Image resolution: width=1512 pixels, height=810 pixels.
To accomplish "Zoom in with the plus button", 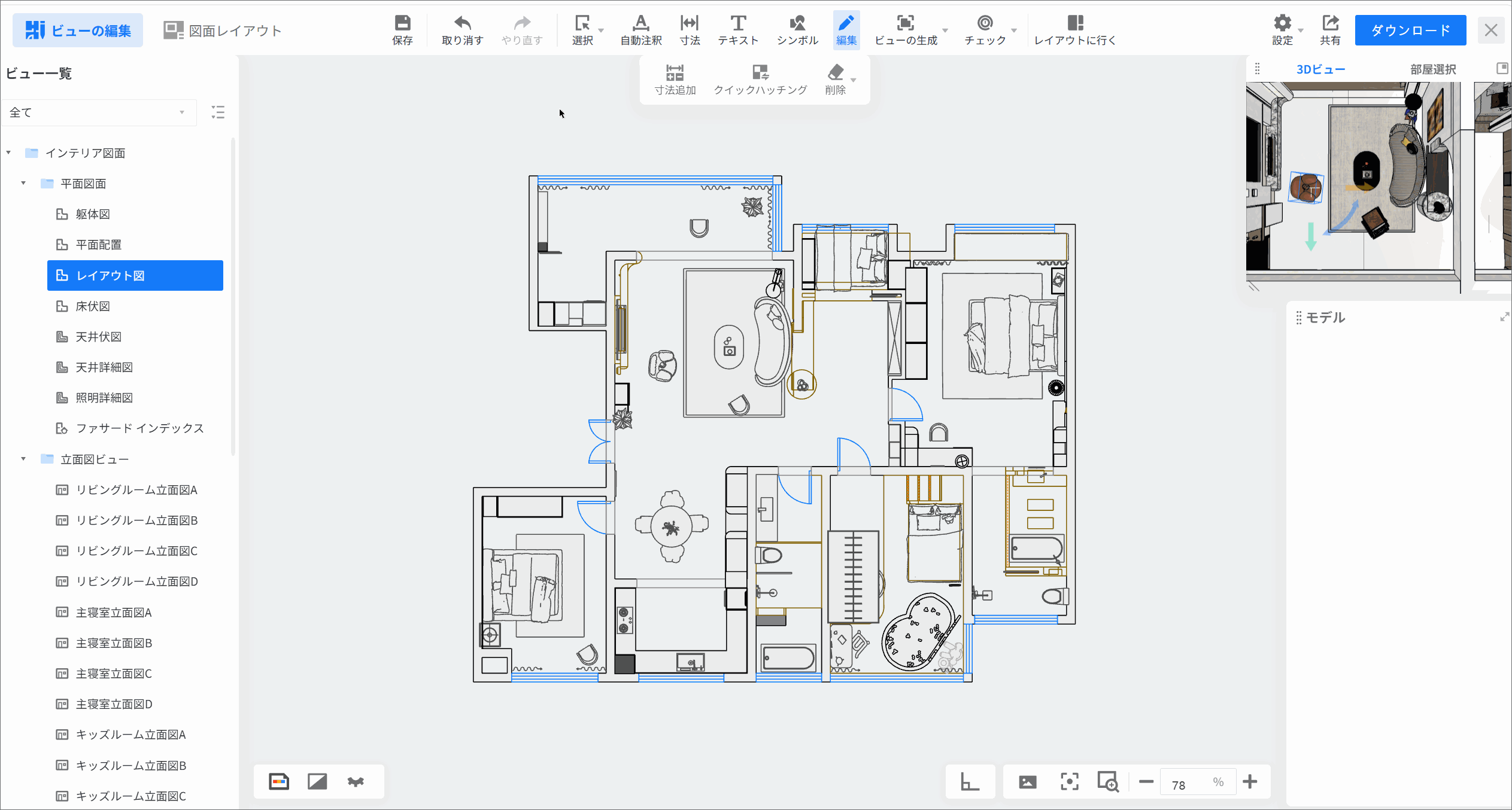I will click(1250, 781).
